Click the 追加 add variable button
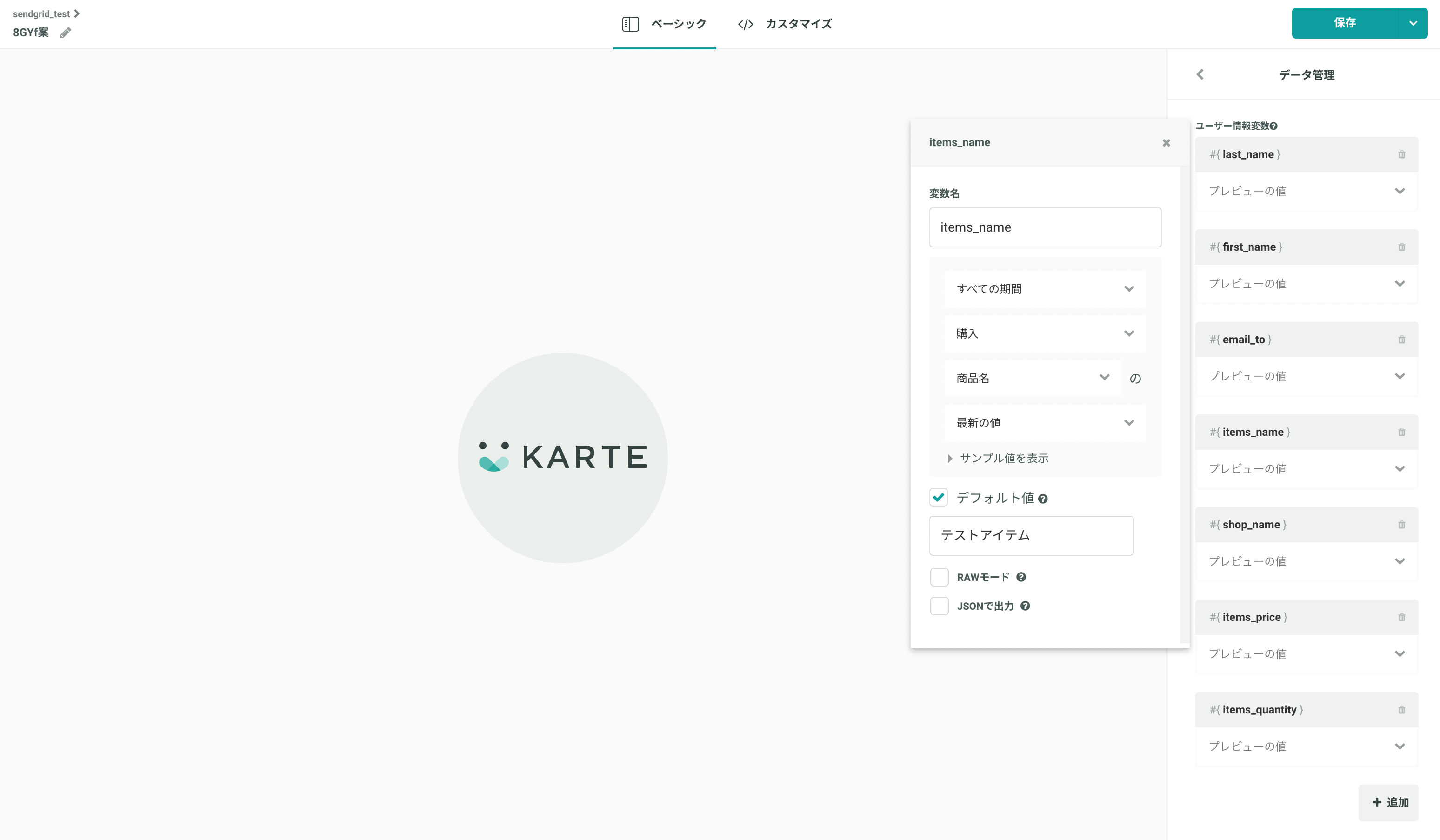 1388,803
